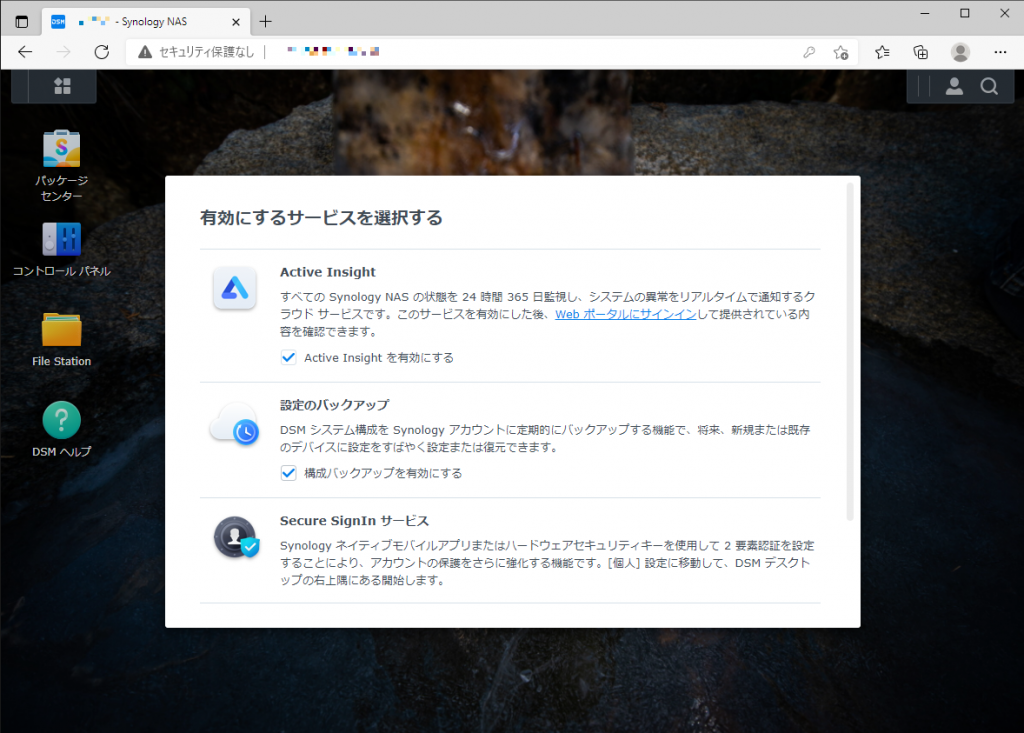Click the 設定のバックアップ section title
This screenshot has height=733, width=1024.
pos(334,405)
